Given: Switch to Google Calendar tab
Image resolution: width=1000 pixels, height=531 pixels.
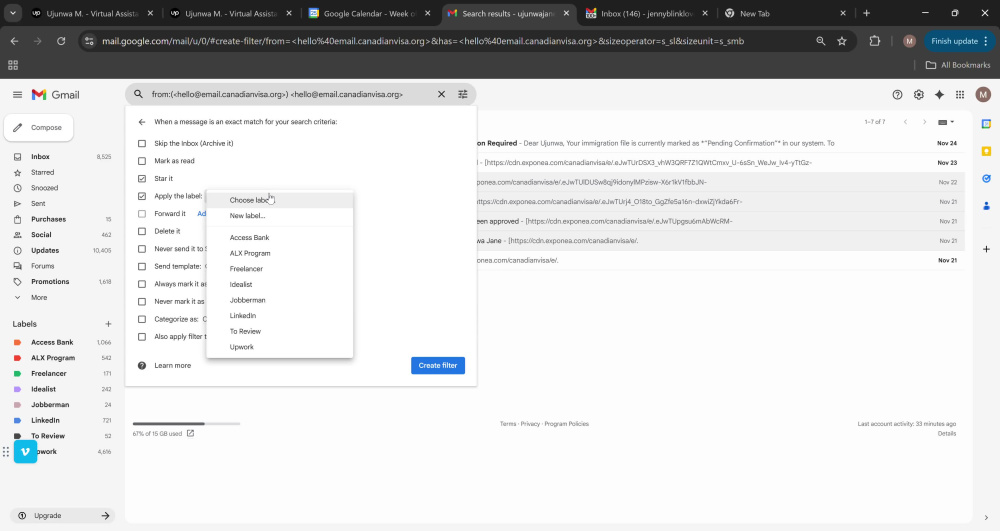Looking at the screenshot, I should [368, 13].
